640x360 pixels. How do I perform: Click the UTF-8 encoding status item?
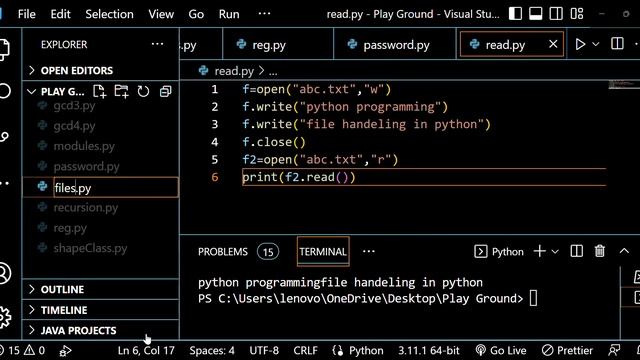click(264, 351)
